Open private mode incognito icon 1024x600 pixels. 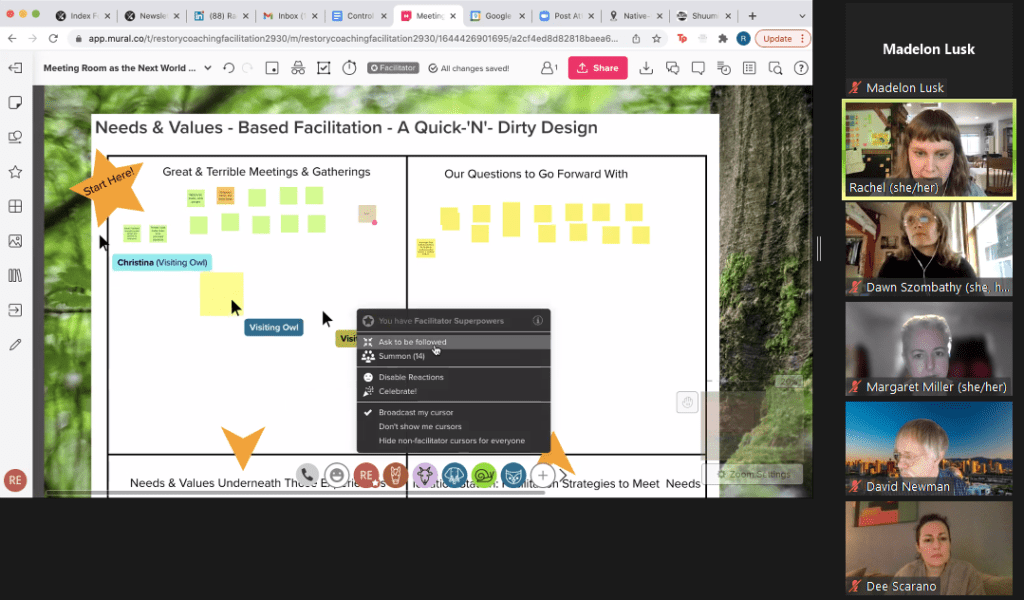coord(298,68)
